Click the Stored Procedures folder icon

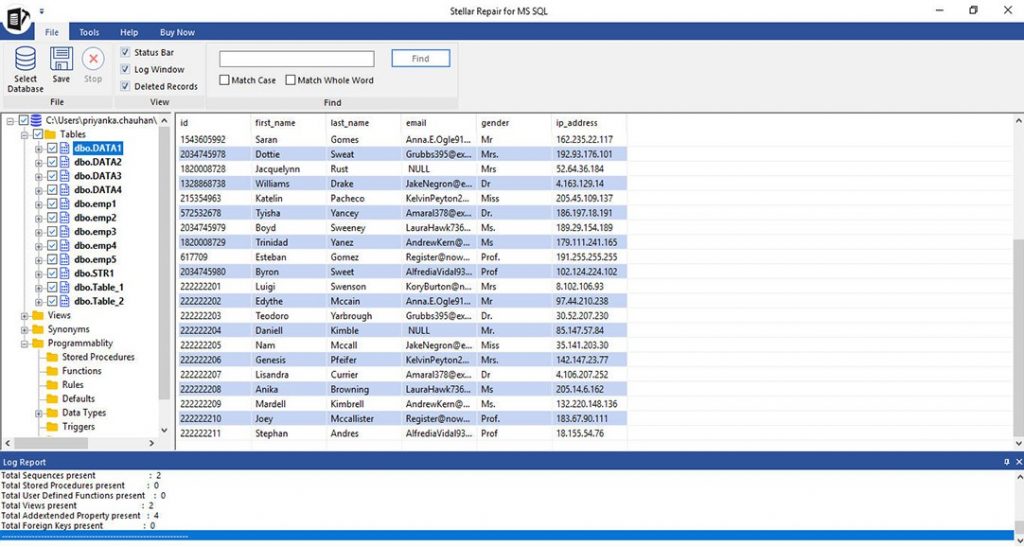click(x=52, y=357)
